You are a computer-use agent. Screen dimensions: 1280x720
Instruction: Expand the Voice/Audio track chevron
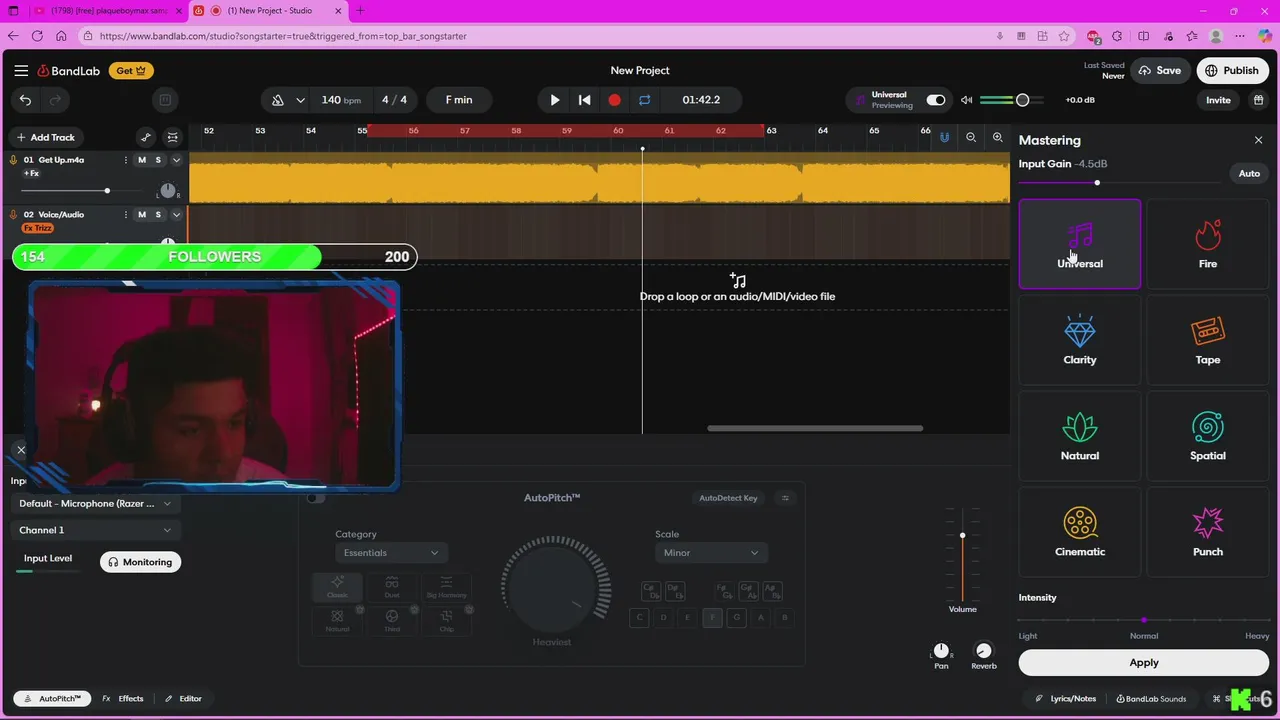pos(177,214)
